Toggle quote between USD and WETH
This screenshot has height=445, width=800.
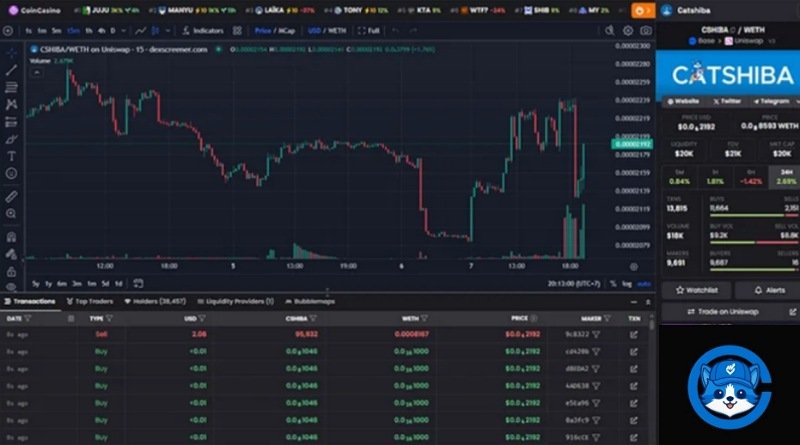coord(327,31)
